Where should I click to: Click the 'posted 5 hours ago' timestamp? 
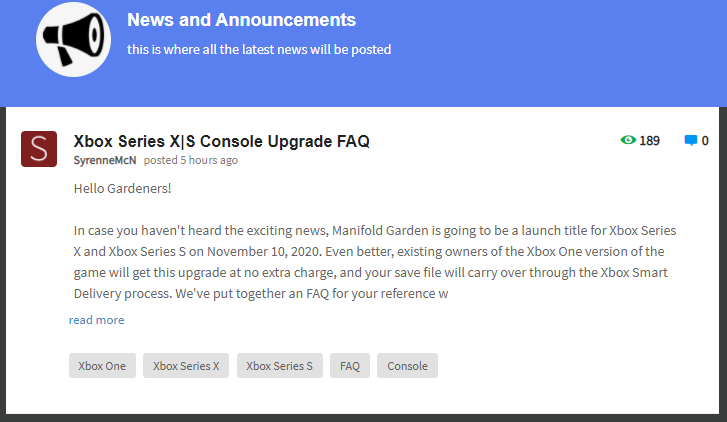click(190, 160)
